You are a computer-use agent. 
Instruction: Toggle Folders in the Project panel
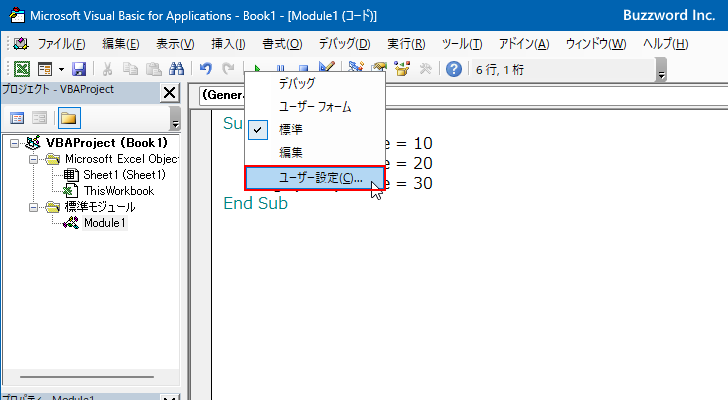coord(69,118)
